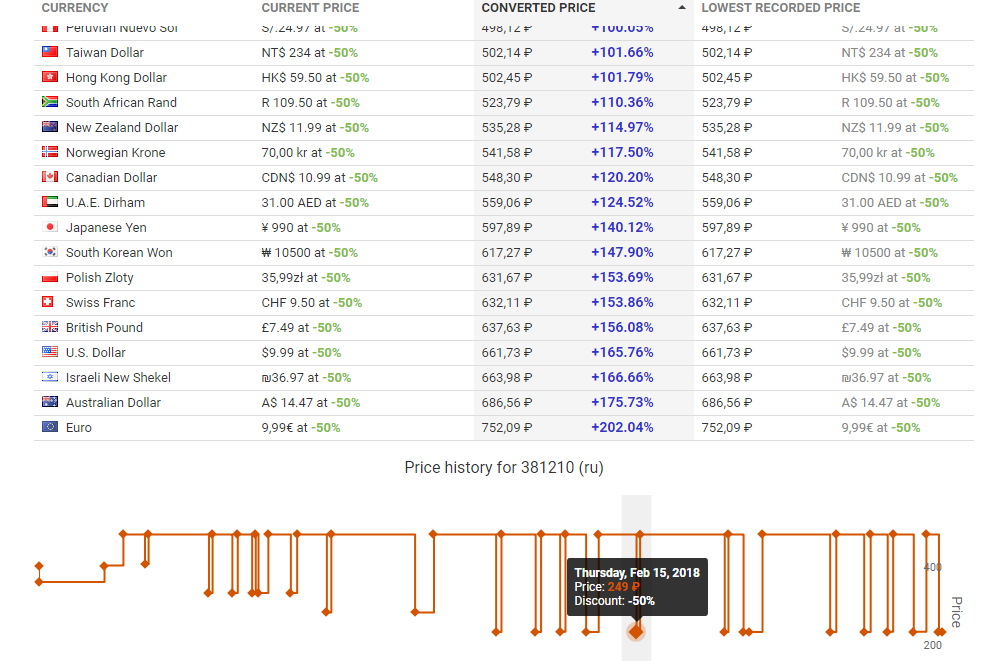The width and height of the screenshot is (1007, 661).
Task: Click the South African Rand flag icon
Action: [x=50, y=102]
